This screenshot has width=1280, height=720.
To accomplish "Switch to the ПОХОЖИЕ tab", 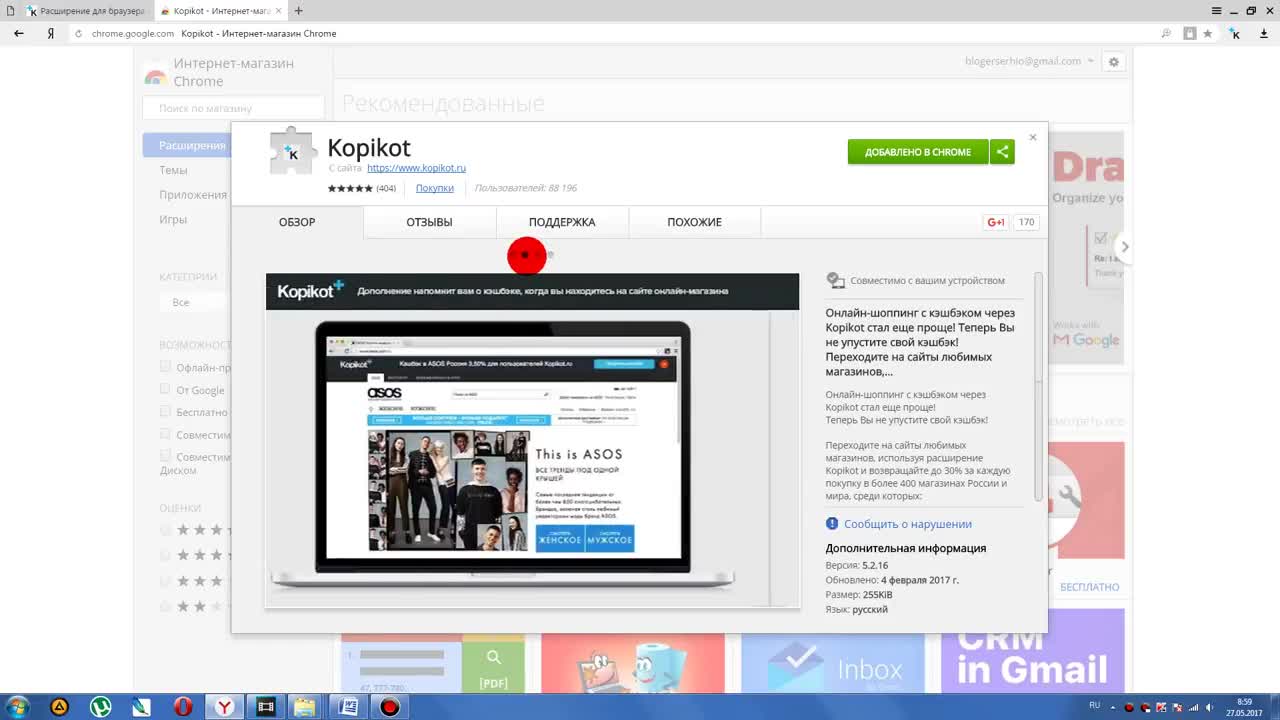I will (694, 222).
